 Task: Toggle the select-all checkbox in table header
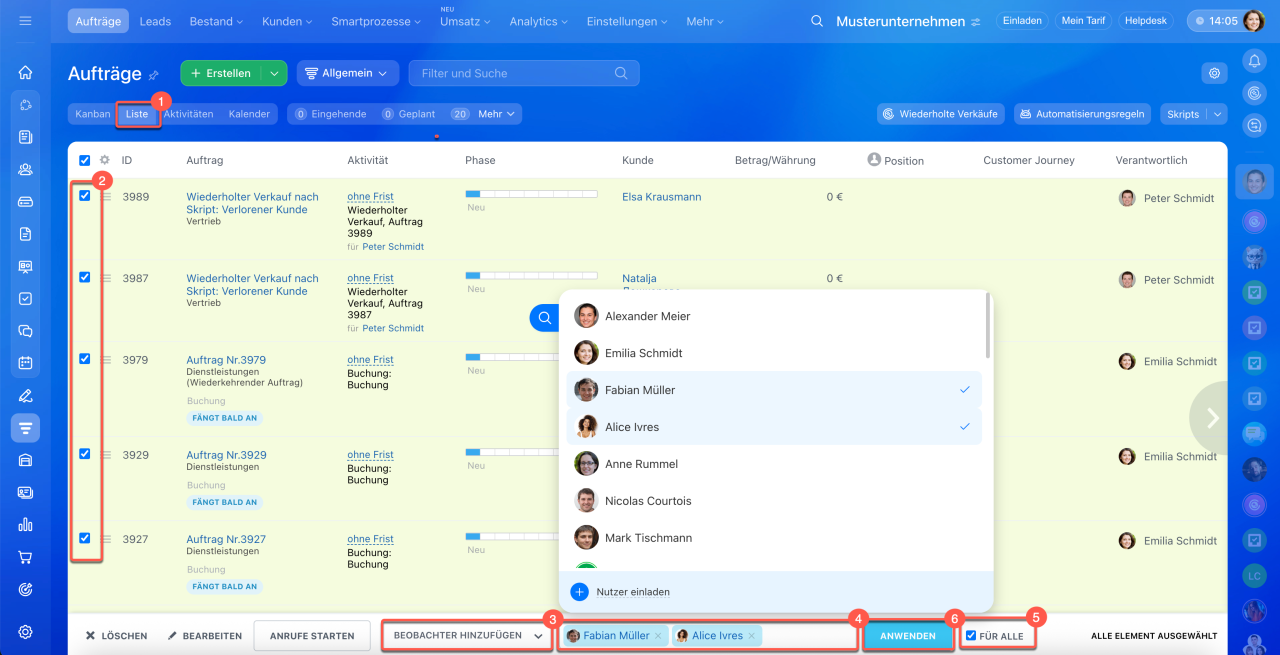click(x=85, y=160)
